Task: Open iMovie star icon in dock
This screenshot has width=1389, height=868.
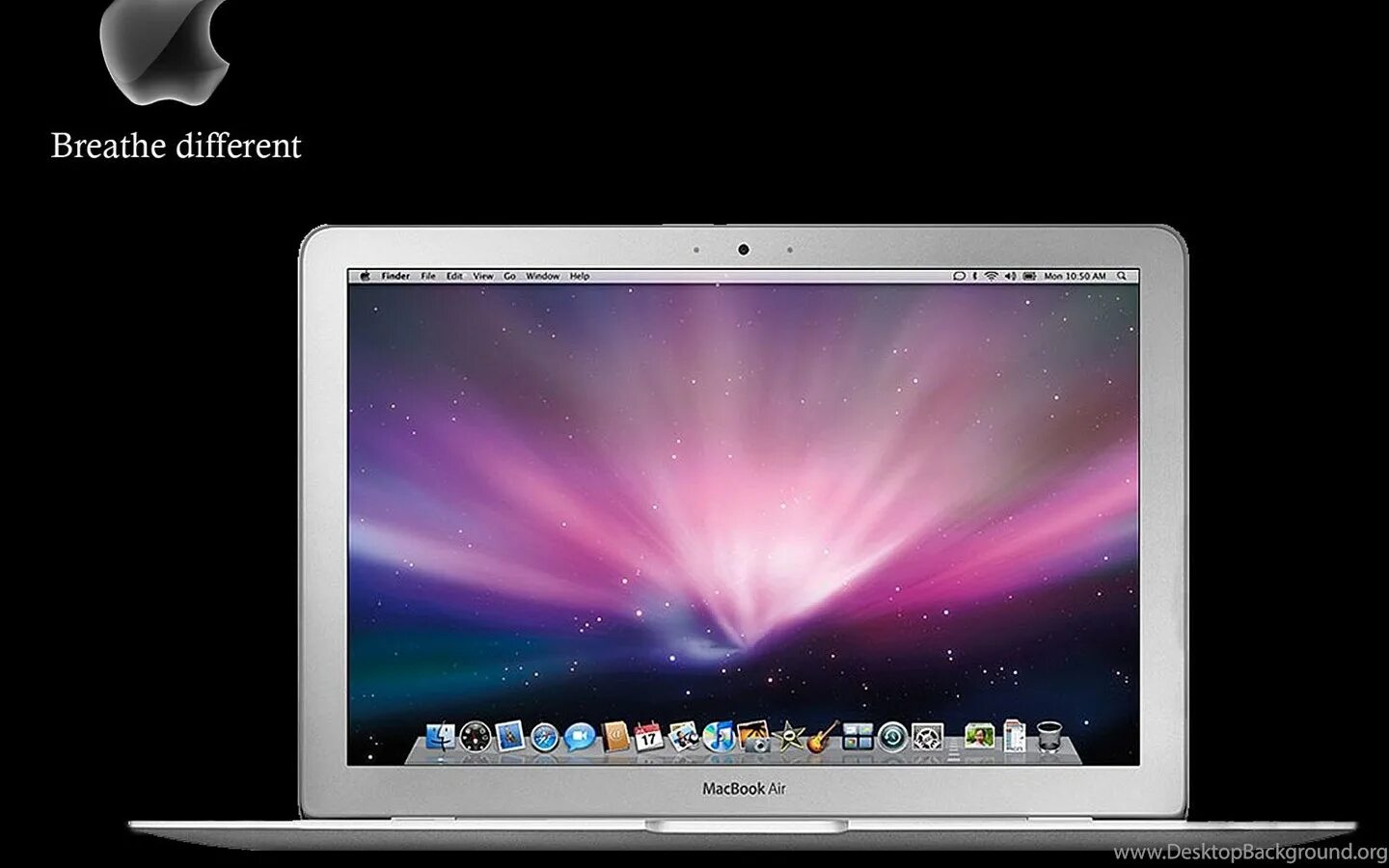Action: coord(788,738)
